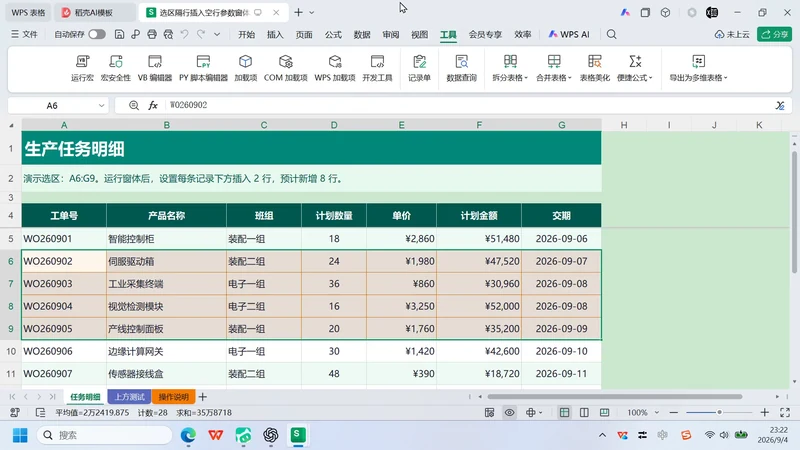This screenshot has height=450, width=800.
Task: Expand the Name Box dropdown arrow
Action: (102, 106)
